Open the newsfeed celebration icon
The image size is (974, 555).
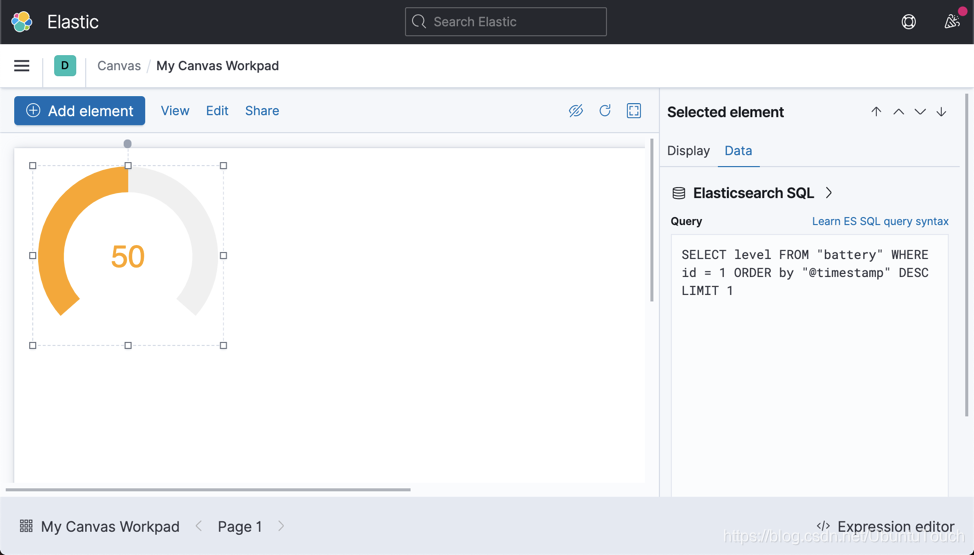tap(952, 22)
